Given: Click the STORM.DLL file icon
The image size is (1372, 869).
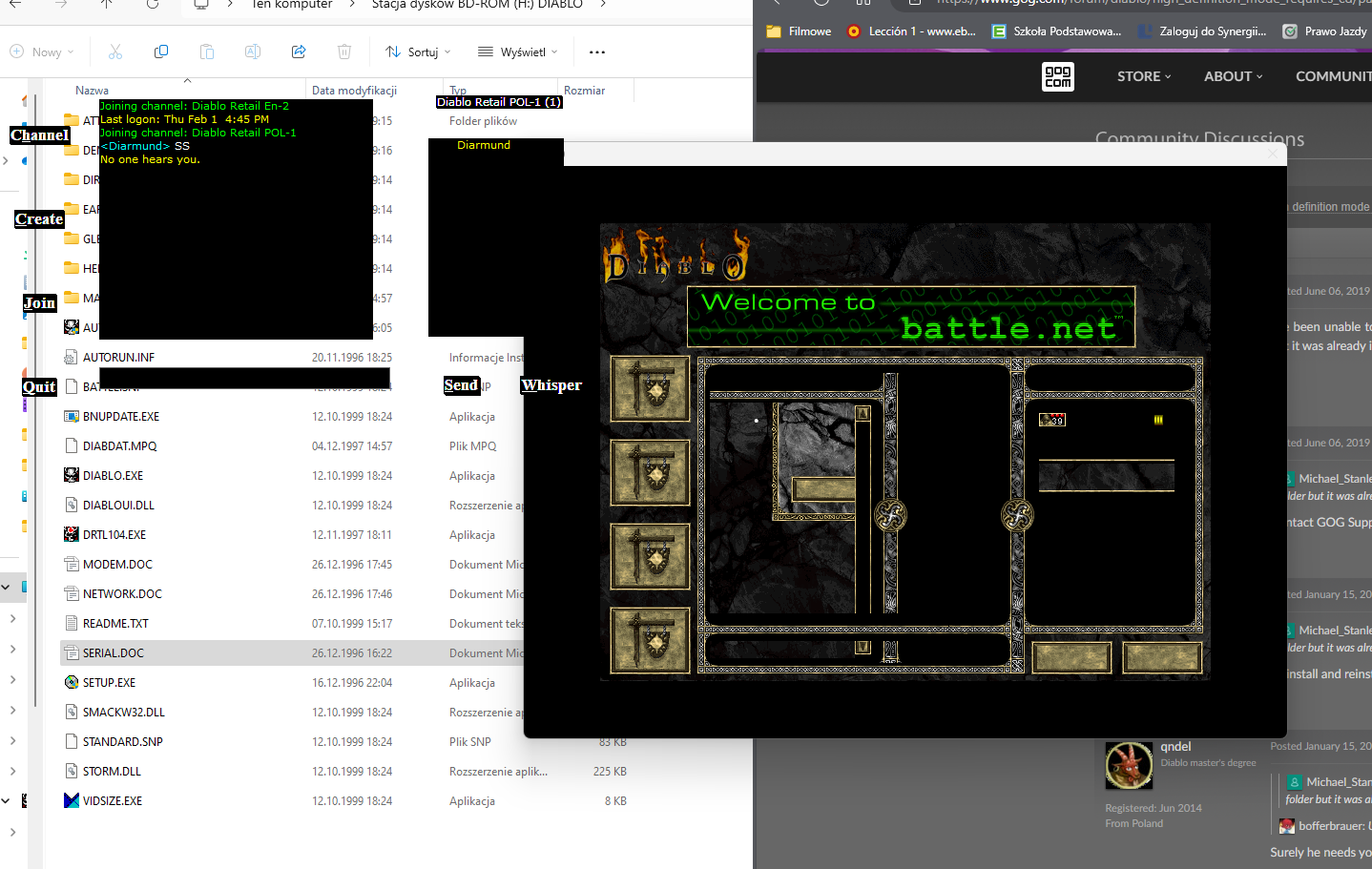Looking at the screenshot, I should (71, 771).
